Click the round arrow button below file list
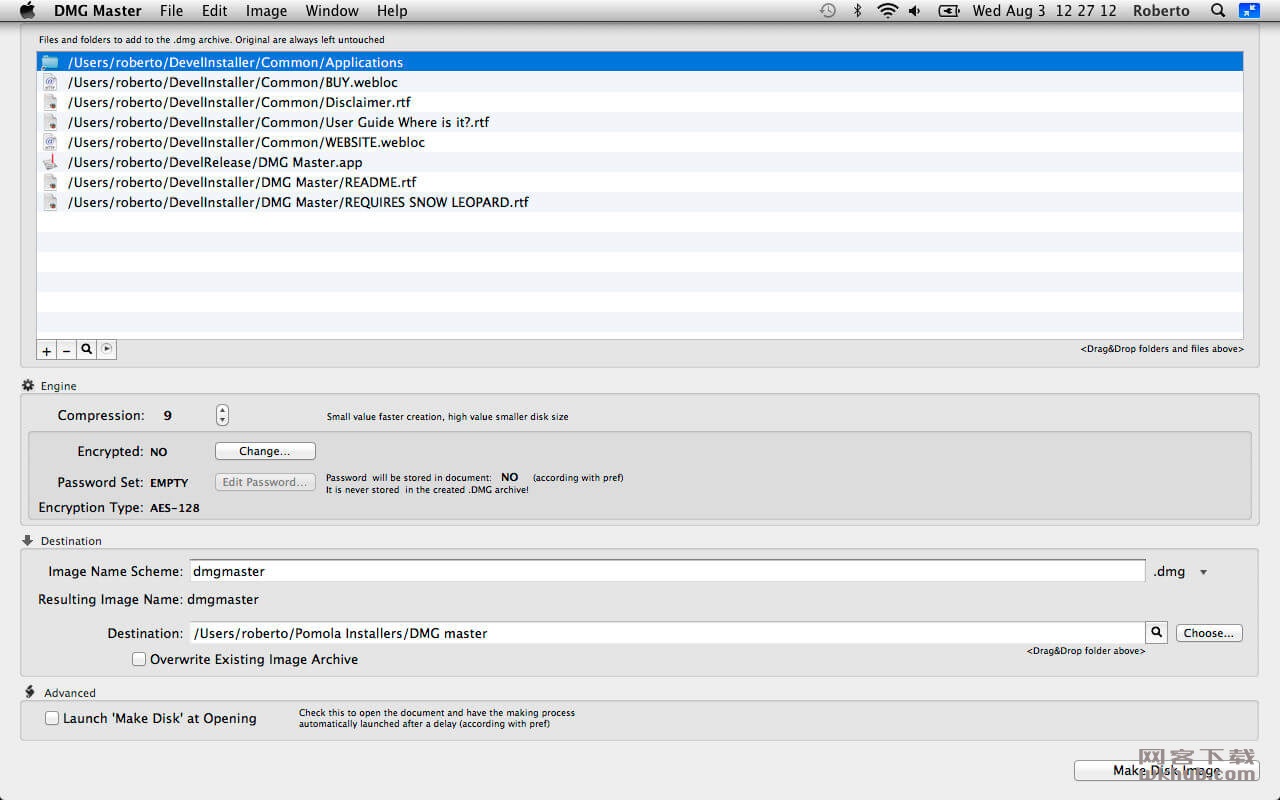This screenshot has width=1280, height=800. pyautogui.click(x=107, y=349)
